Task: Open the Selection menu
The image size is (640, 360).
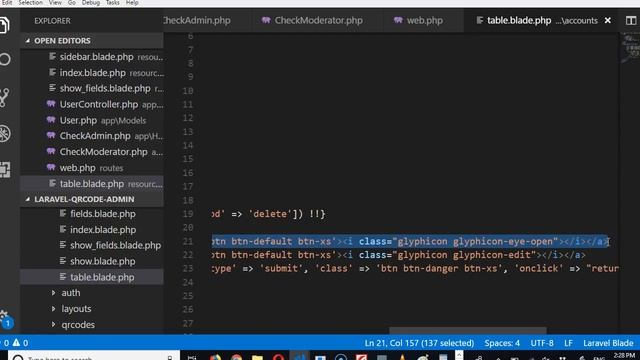Action: pyautogui.click(x=30, y=3)
